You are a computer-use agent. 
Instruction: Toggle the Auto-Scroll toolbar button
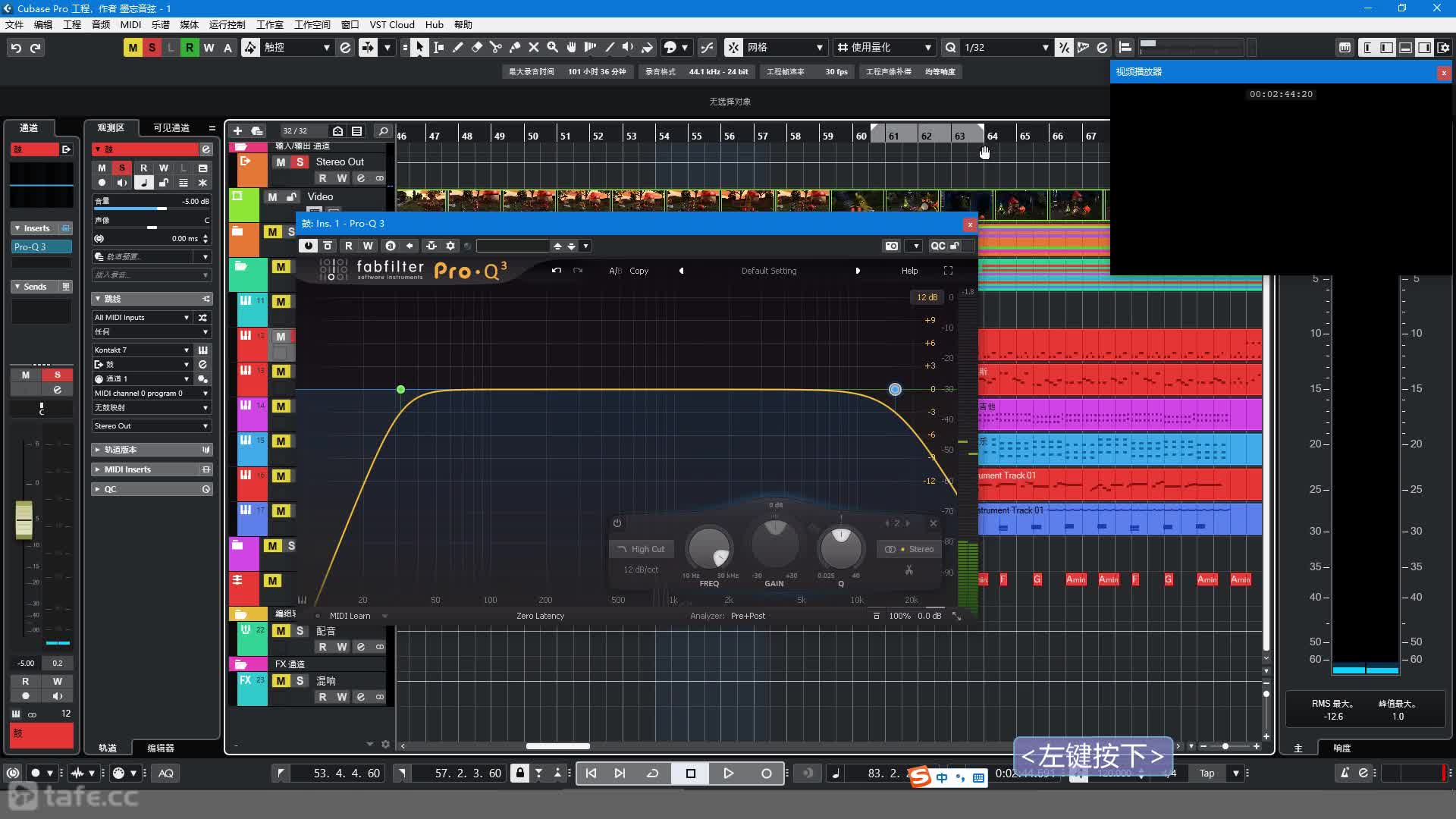(x=368, y=47)
